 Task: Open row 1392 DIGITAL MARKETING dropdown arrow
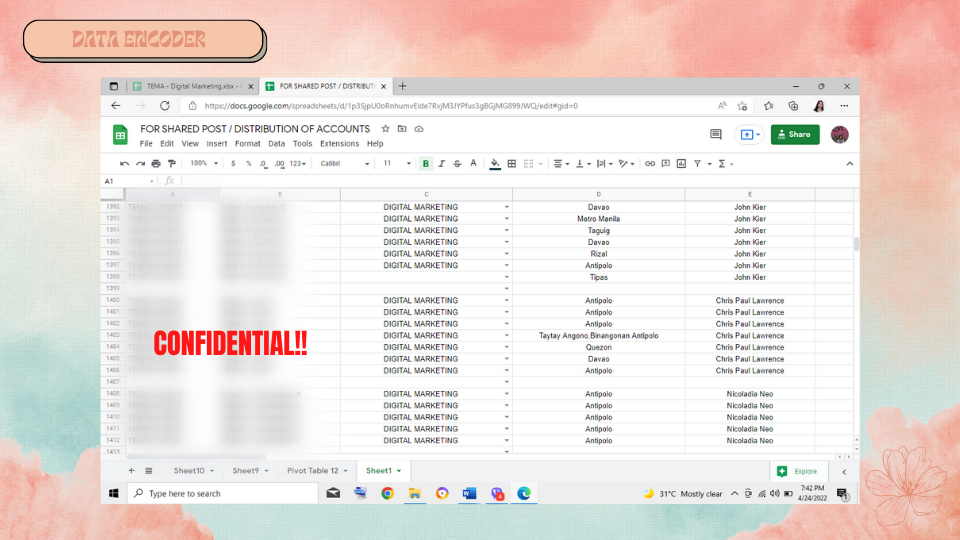coord(506,207)
